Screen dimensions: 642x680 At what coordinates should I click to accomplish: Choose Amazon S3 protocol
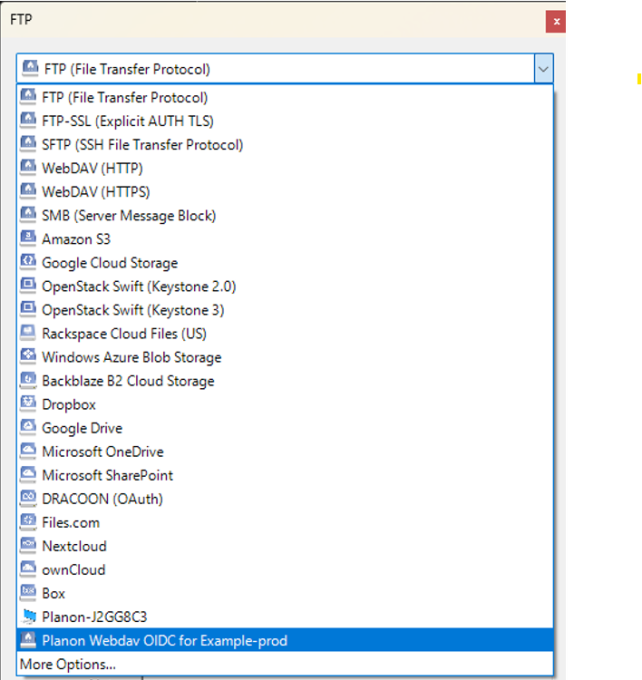(x=285, y=239)
